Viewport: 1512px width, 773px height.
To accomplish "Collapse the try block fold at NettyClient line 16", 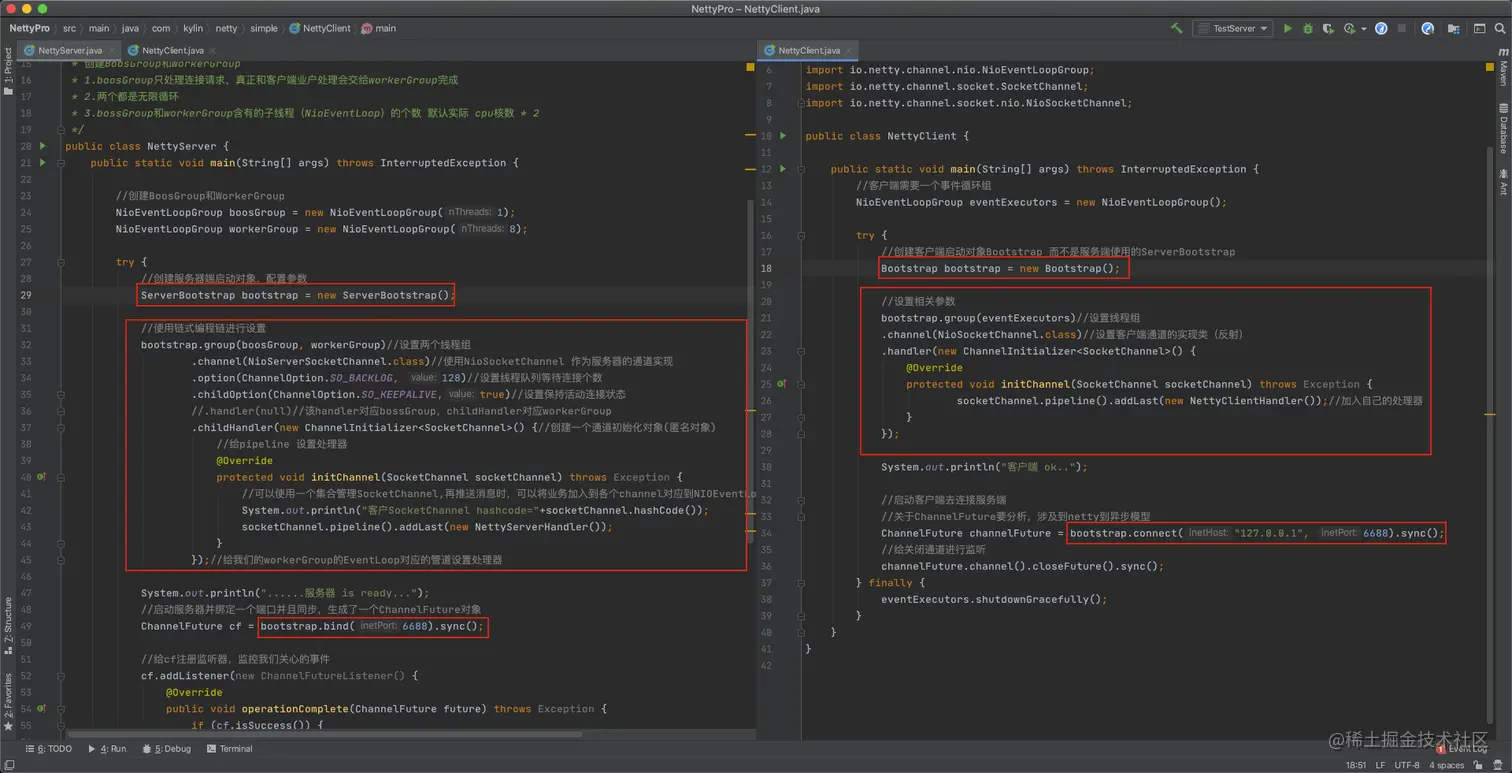I will pos(801,235).
